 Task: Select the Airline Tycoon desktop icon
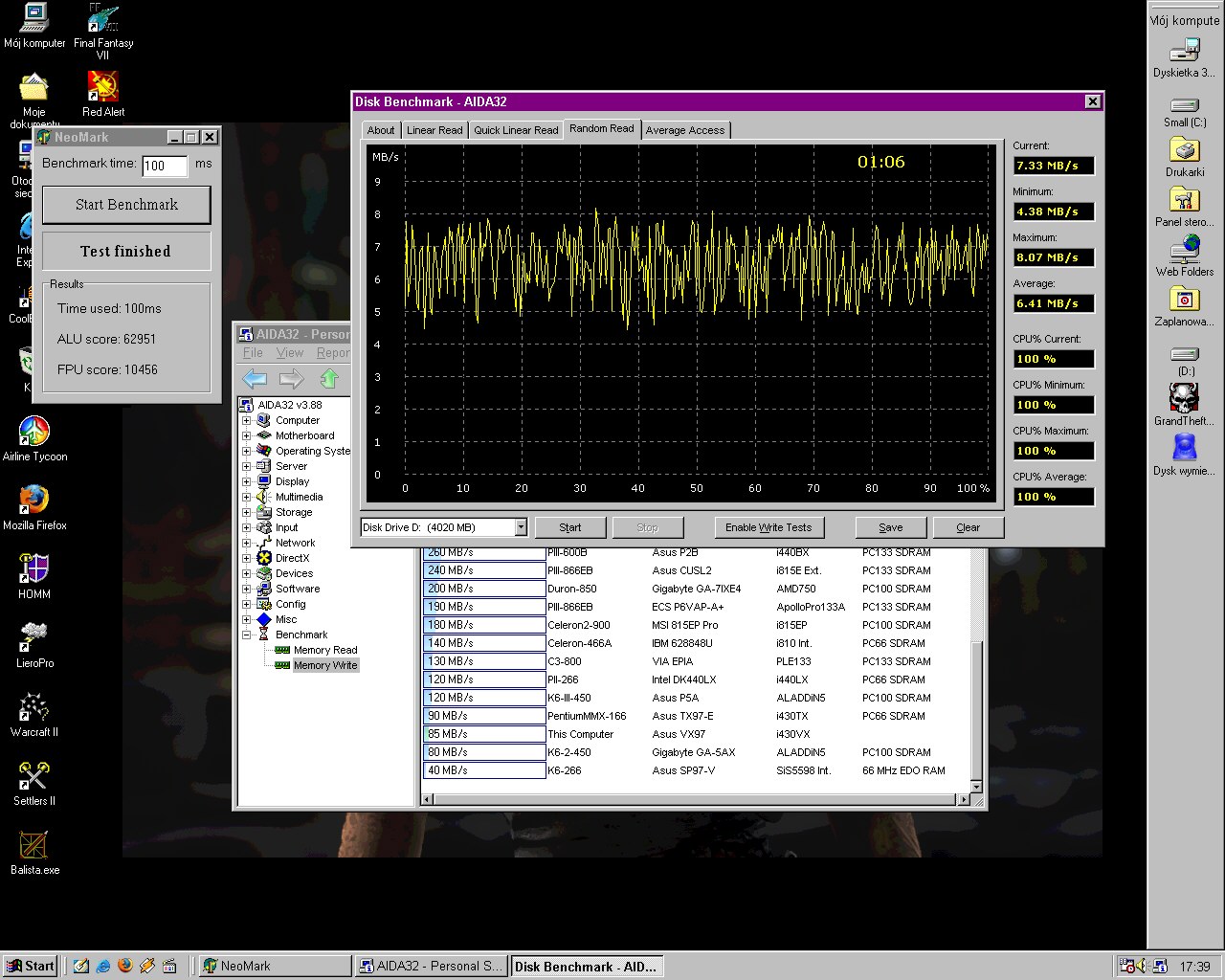34,438
